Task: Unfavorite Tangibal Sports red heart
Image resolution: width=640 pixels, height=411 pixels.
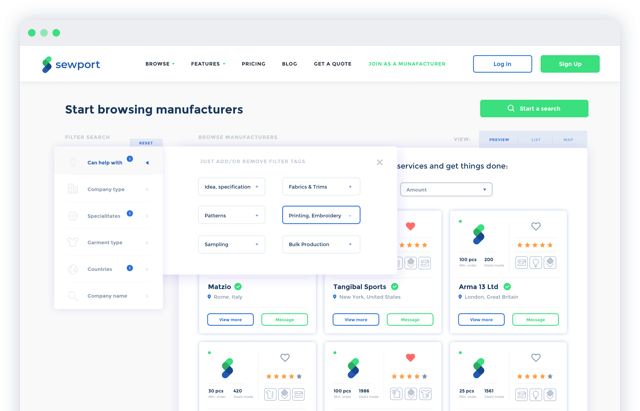Action: (410, 227)
